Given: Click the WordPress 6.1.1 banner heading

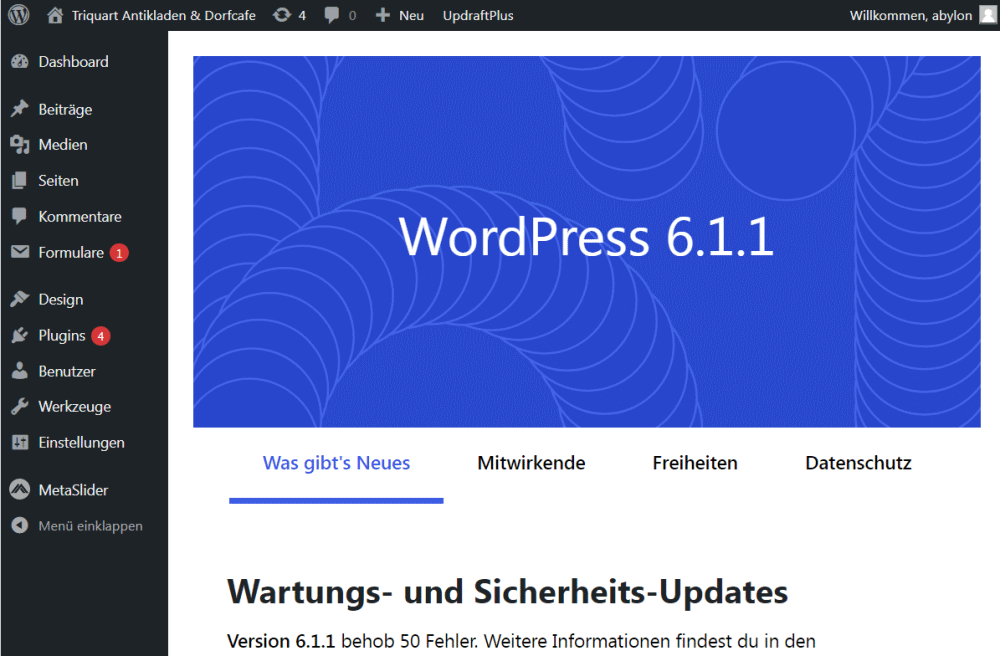Looking at the screenshot, I should coord(587,237).
